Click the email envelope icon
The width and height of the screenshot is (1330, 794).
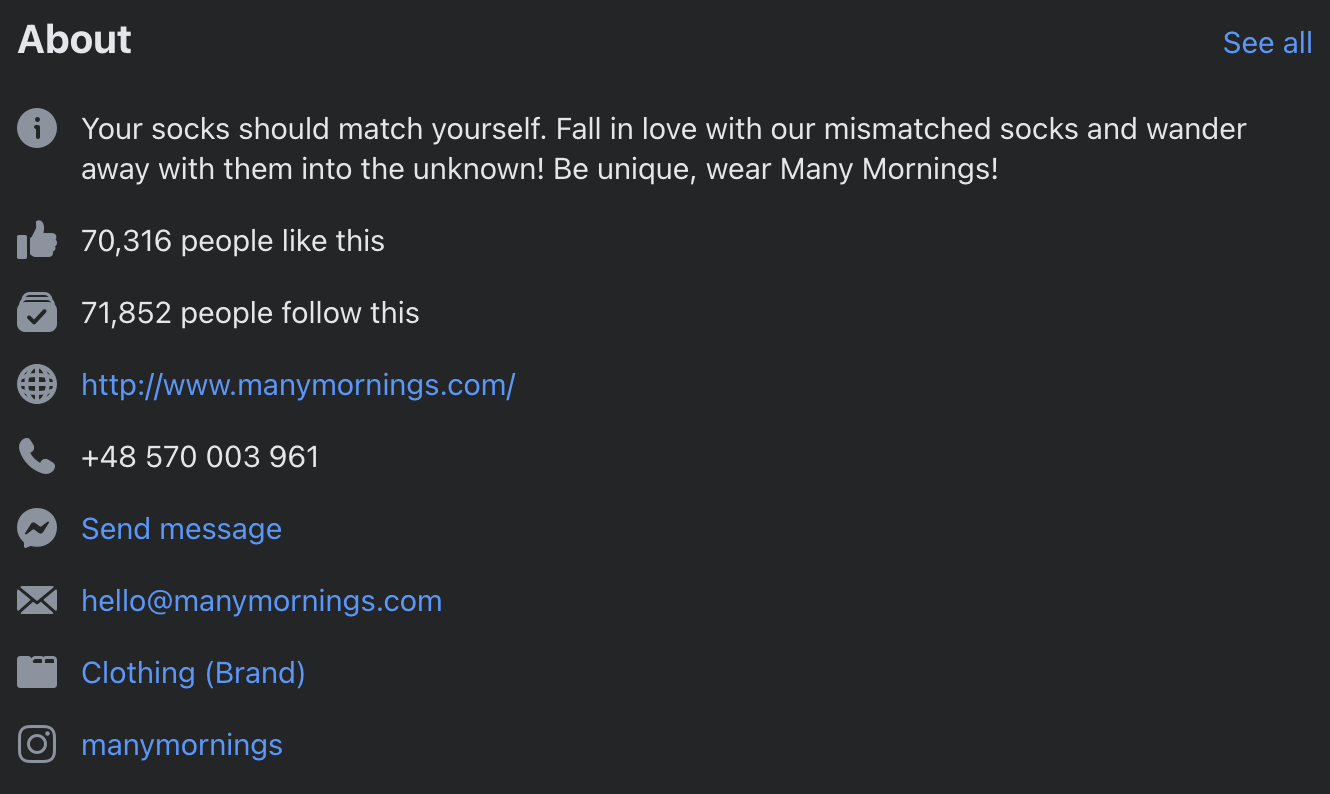coord(37,601)
